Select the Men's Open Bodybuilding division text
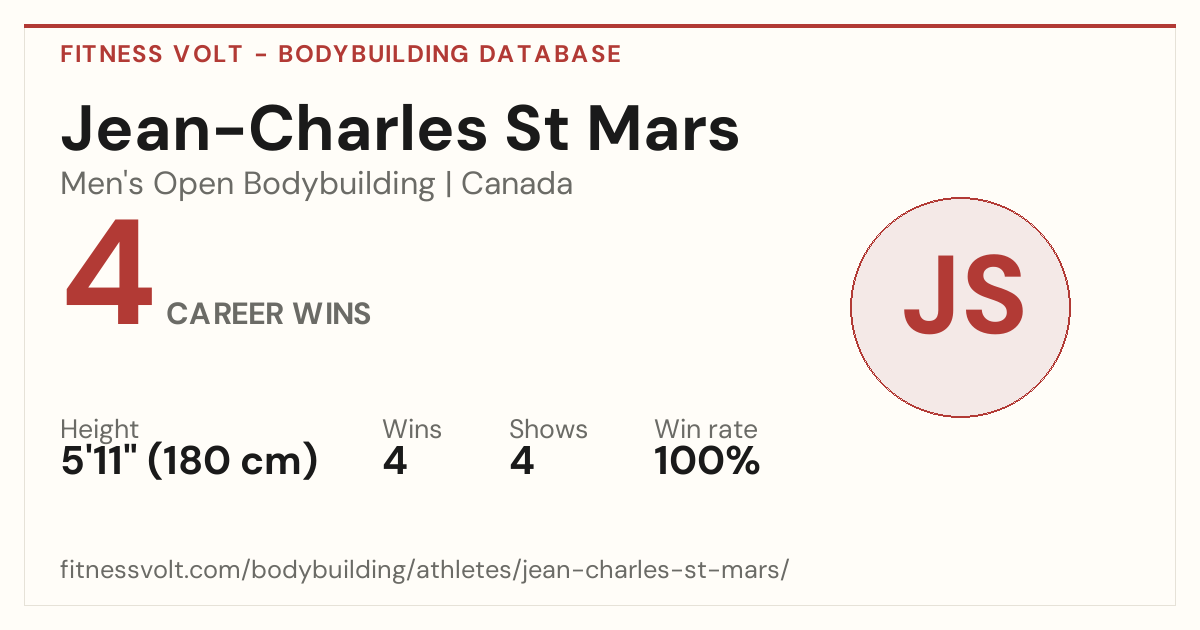Viewport: 1200px width, 630px height. point(248,184)
